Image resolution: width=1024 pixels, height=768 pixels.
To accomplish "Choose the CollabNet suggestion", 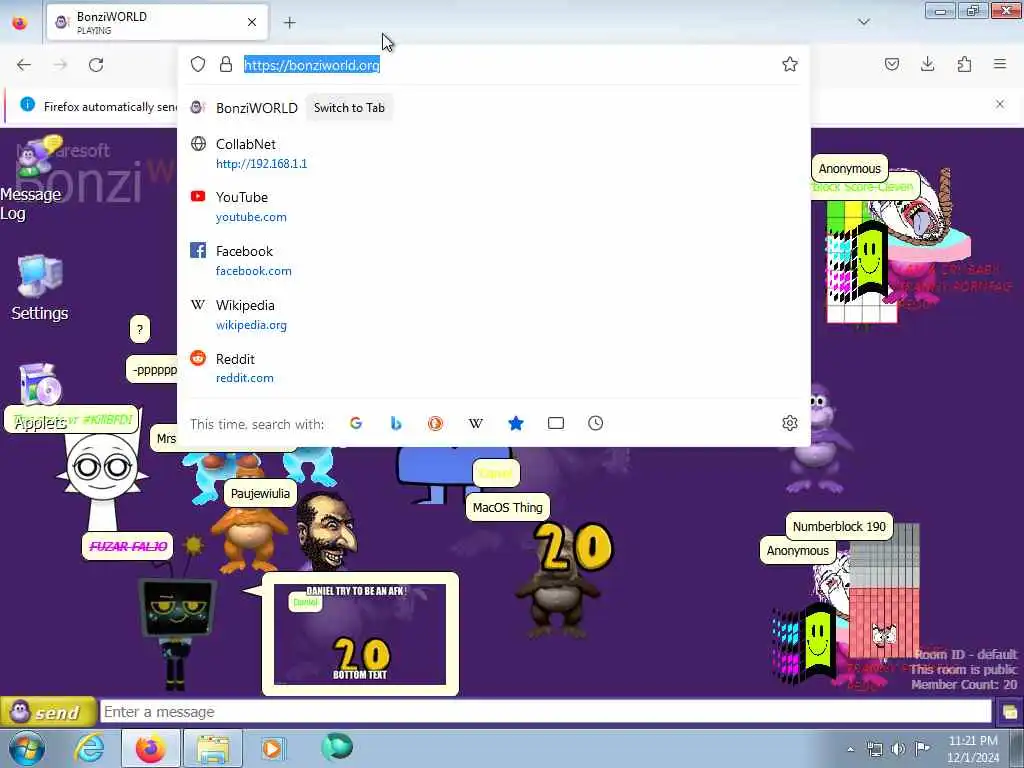I will 494,153.
